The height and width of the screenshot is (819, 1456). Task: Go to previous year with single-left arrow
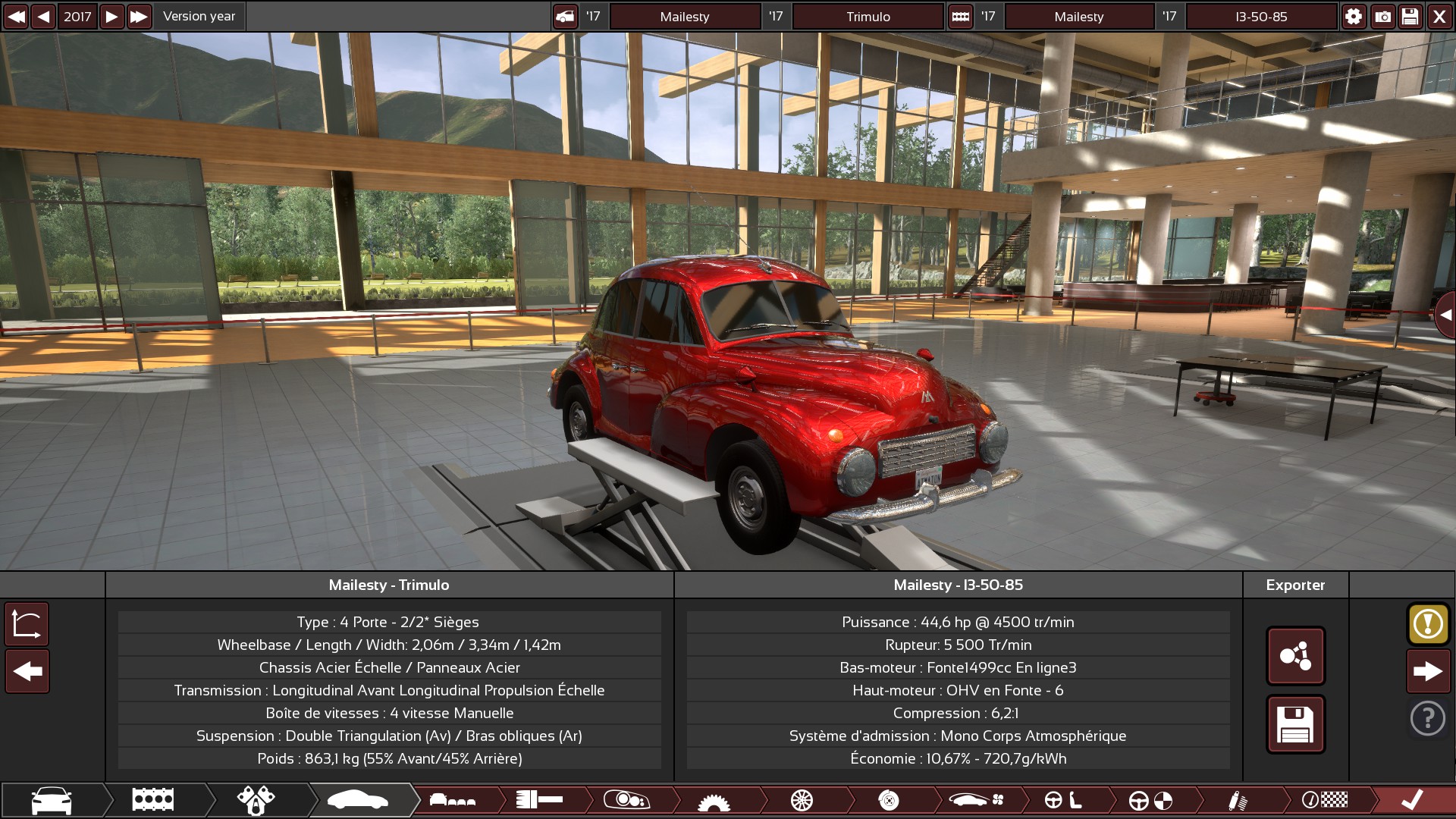coord(44,16)
